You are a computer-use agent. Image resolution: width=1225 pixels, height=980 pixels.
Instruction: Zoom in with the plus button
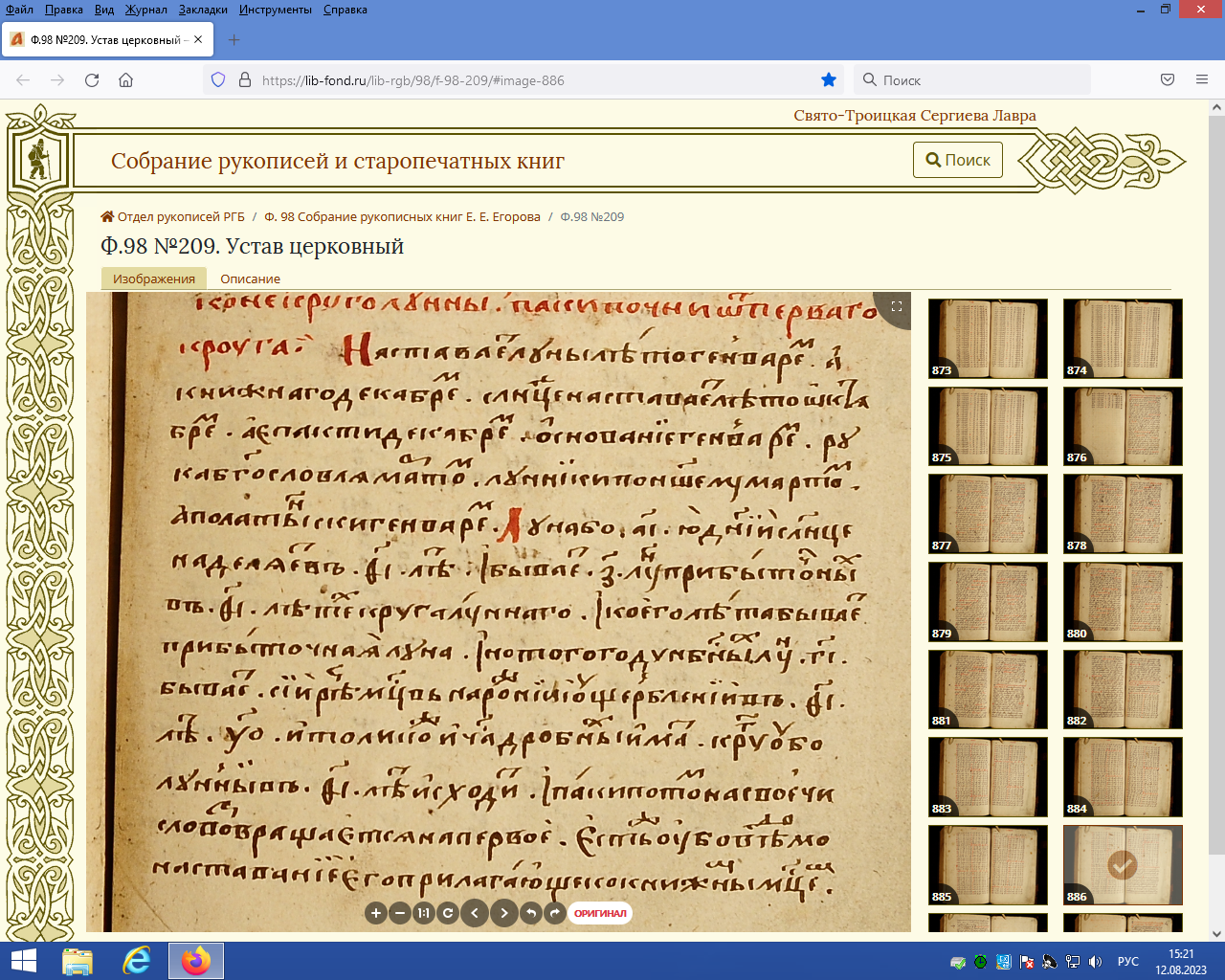[375, 913]
